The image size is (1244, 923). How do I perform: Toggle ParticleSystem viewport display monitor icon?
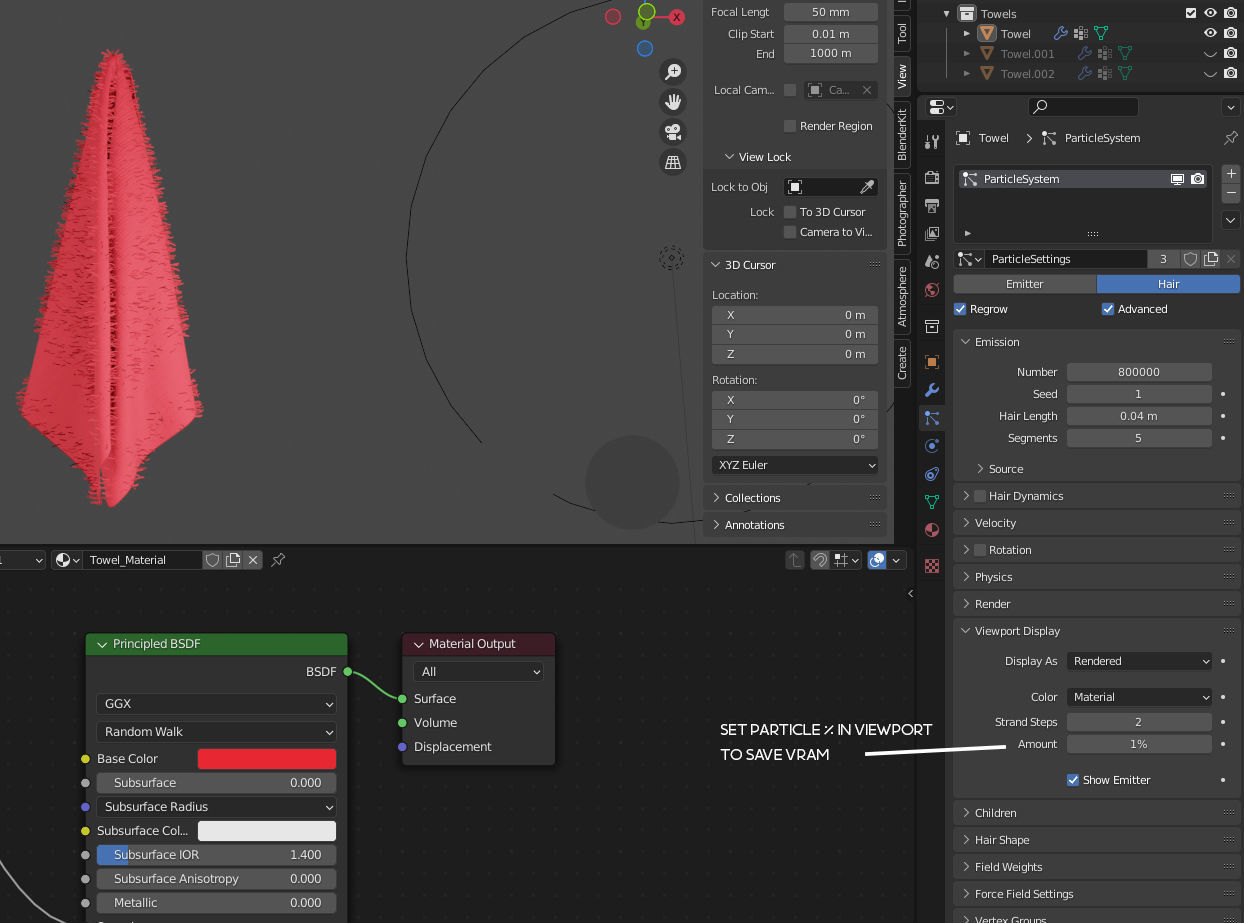(x=1178, y=179)
